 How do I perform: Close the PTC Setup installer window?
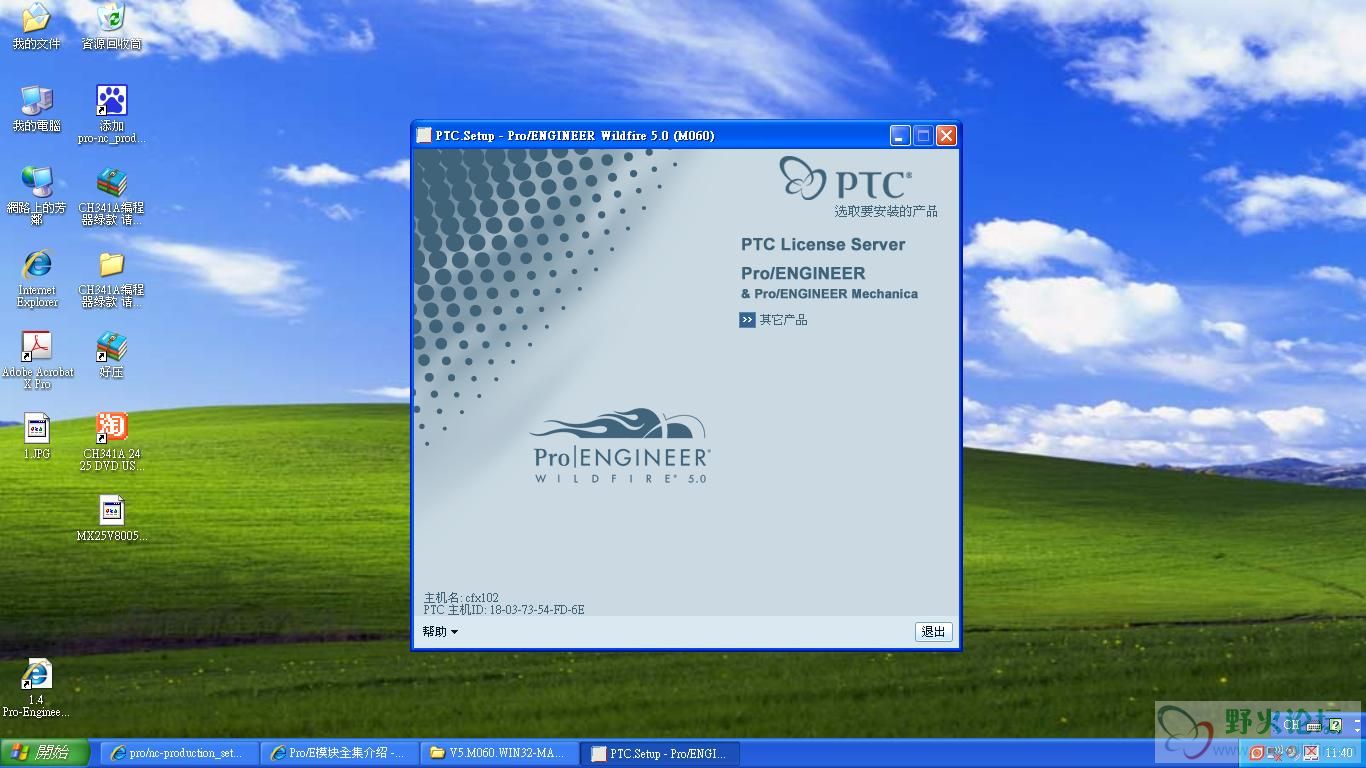coord(946,135)
